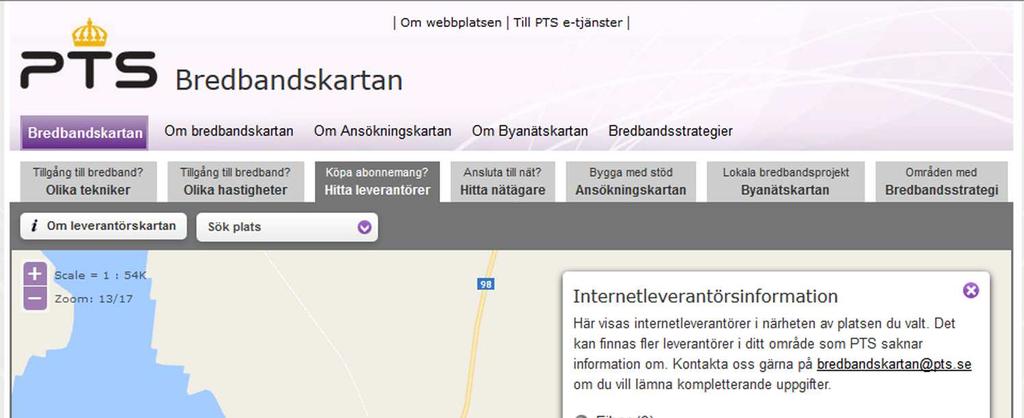
Task: Click the info icon on Om leverantörskartan
Action: click(x=34, y=226)
